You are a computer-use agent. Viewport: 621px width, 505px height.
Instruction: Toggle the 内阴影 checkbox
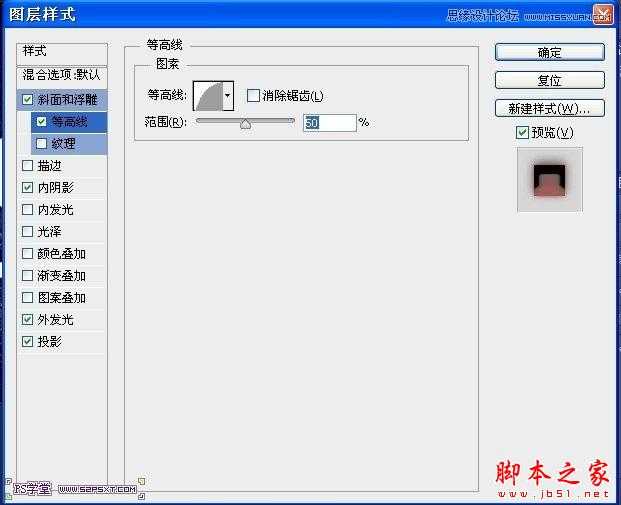coord(27,187)
